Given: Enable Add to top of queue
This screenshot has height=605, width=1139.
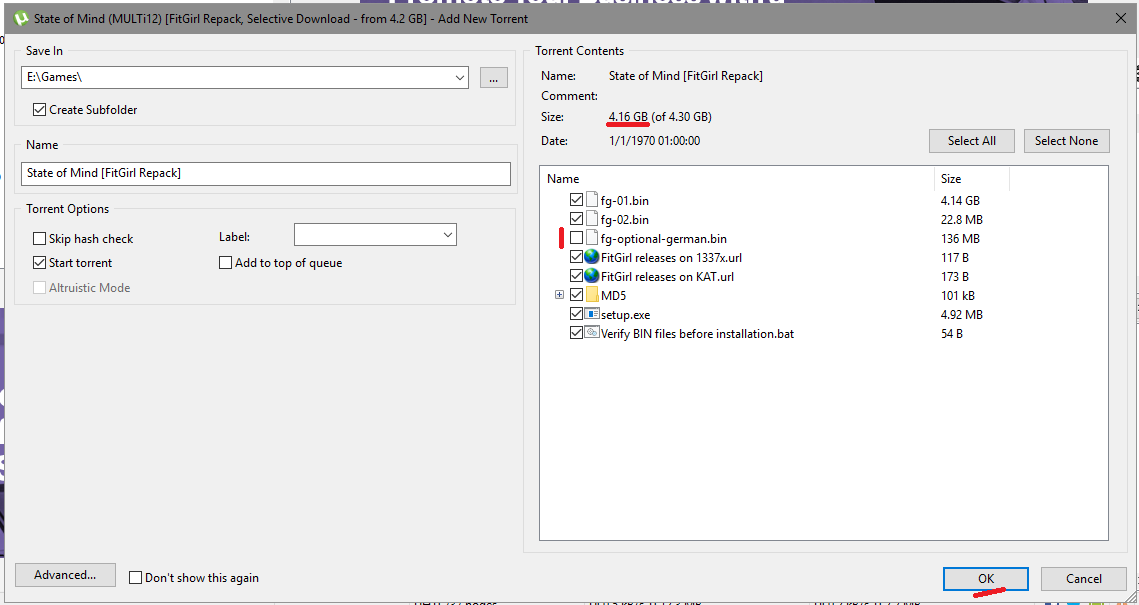Looking at the screenshot, I should 225,263.
